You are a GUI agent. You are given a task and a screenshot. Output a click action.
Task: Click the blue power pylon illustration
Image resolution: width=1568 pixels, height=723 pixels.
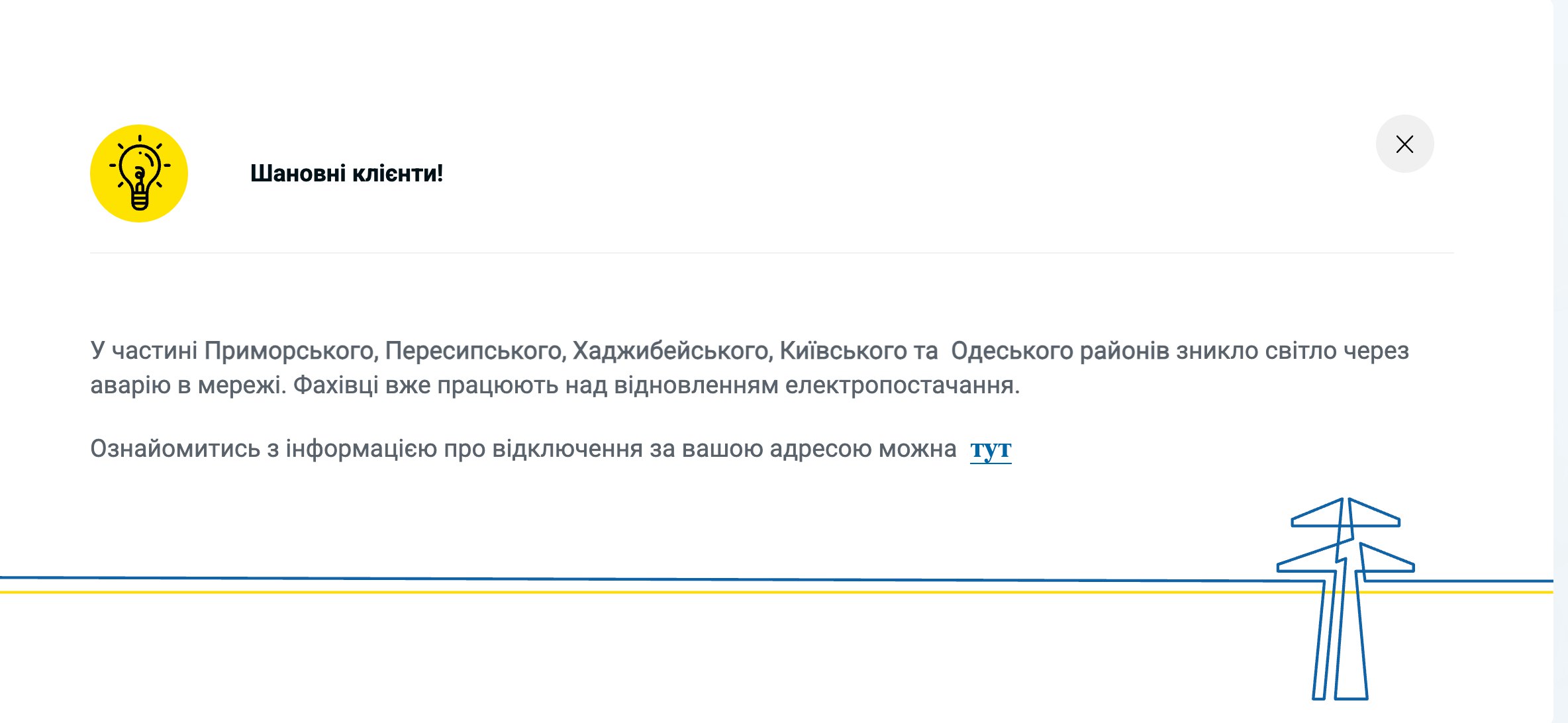point(1344,596)
